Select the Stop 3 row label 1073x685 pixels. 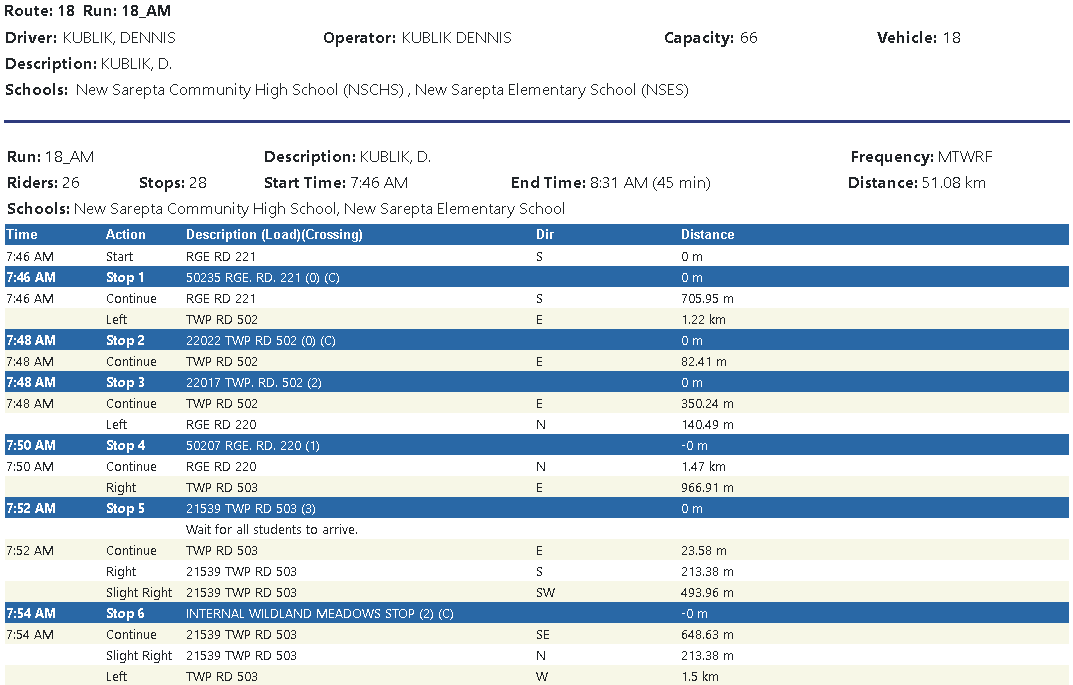[x=125, y=383]
